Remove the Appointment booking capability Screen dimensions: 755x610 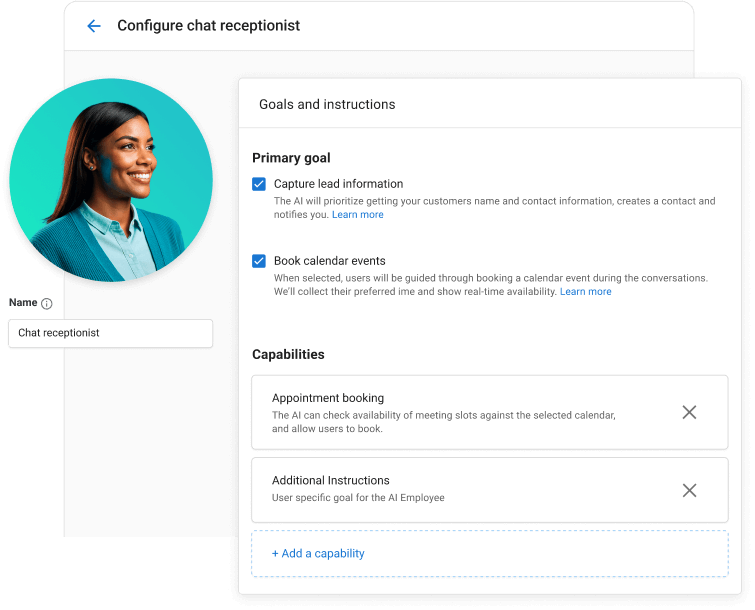(689, 412)
